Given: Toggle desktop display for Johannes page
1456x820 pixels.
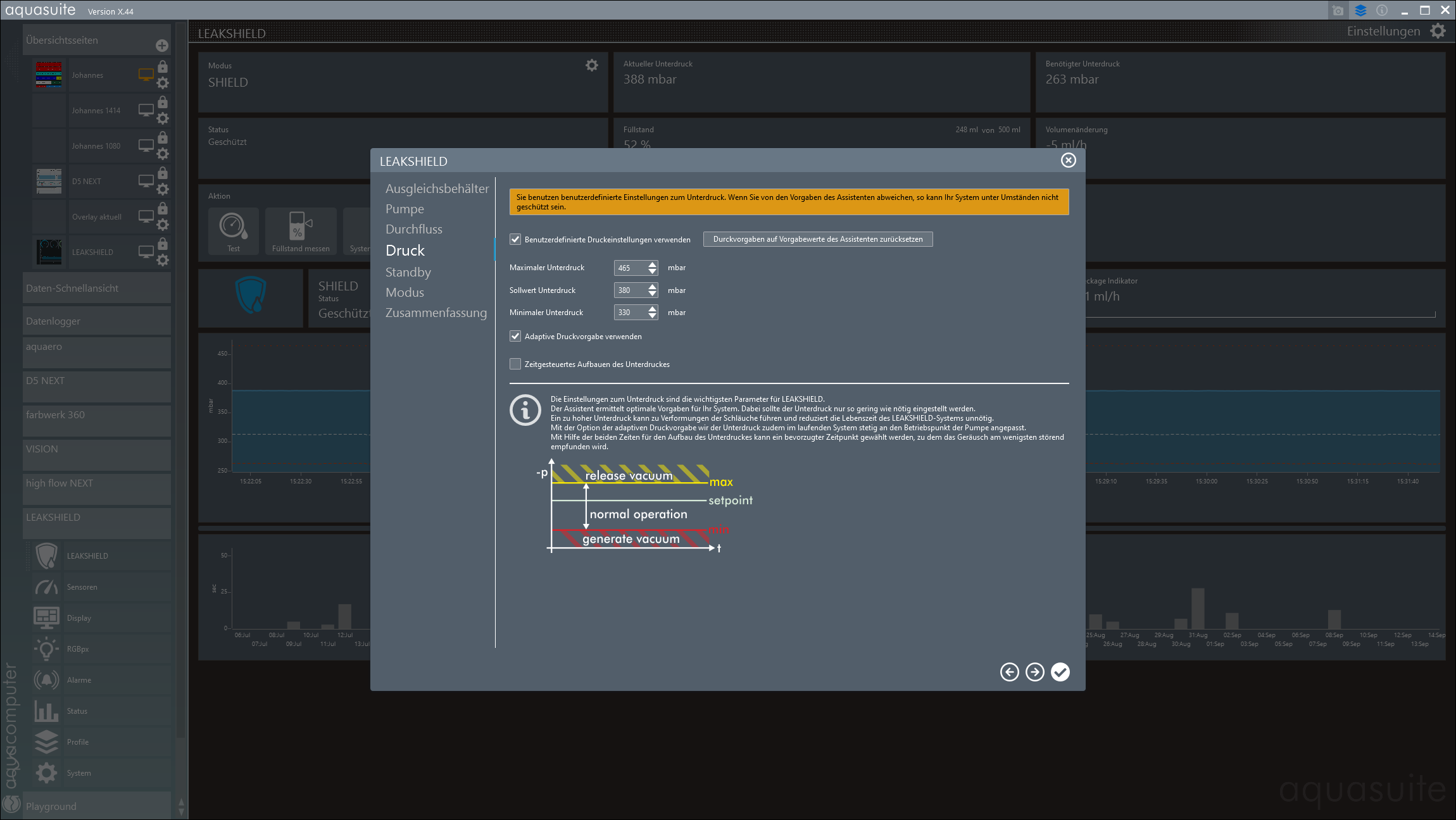Looking at the screenshot, I should click(x=146, y=75).
